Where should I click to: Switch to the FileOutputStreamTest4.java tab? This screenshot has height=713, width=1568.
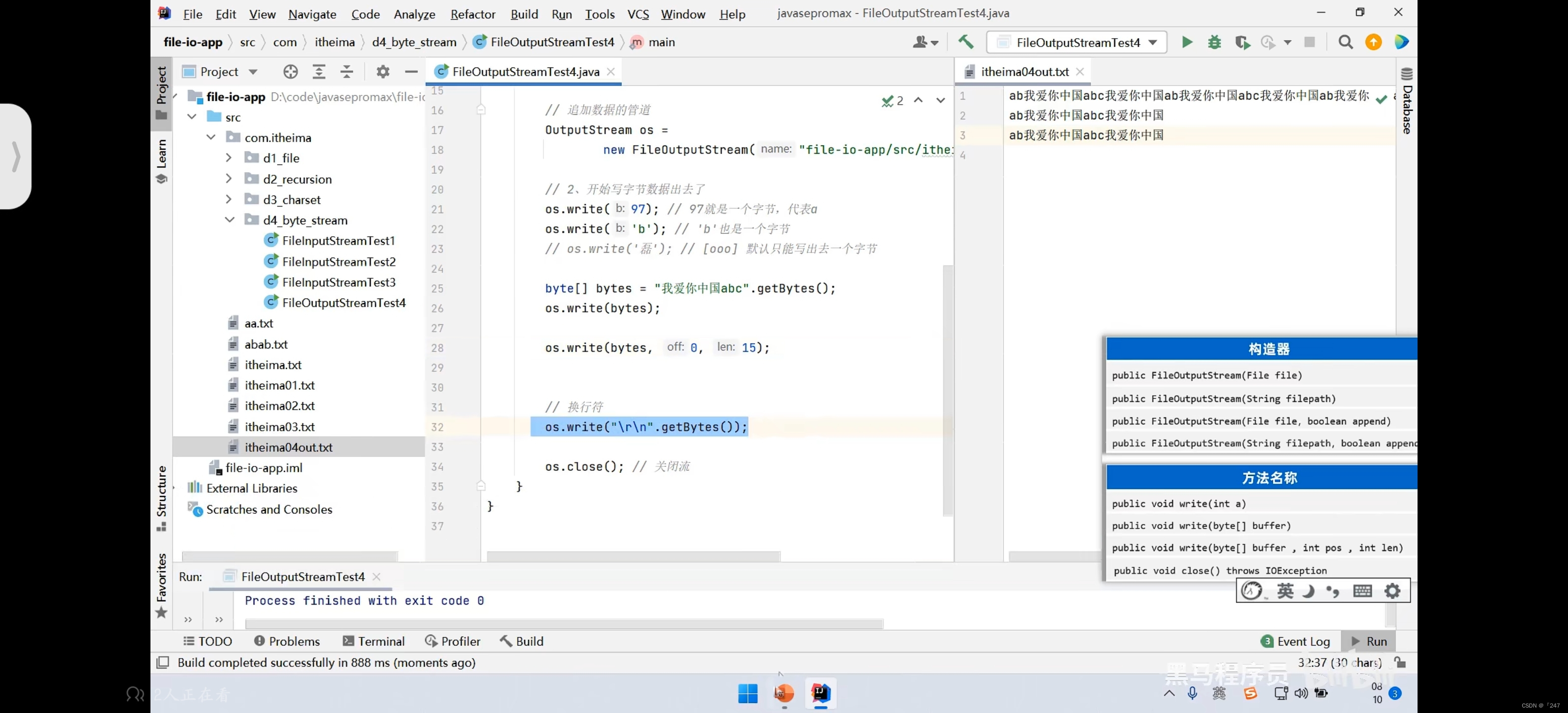520,71
